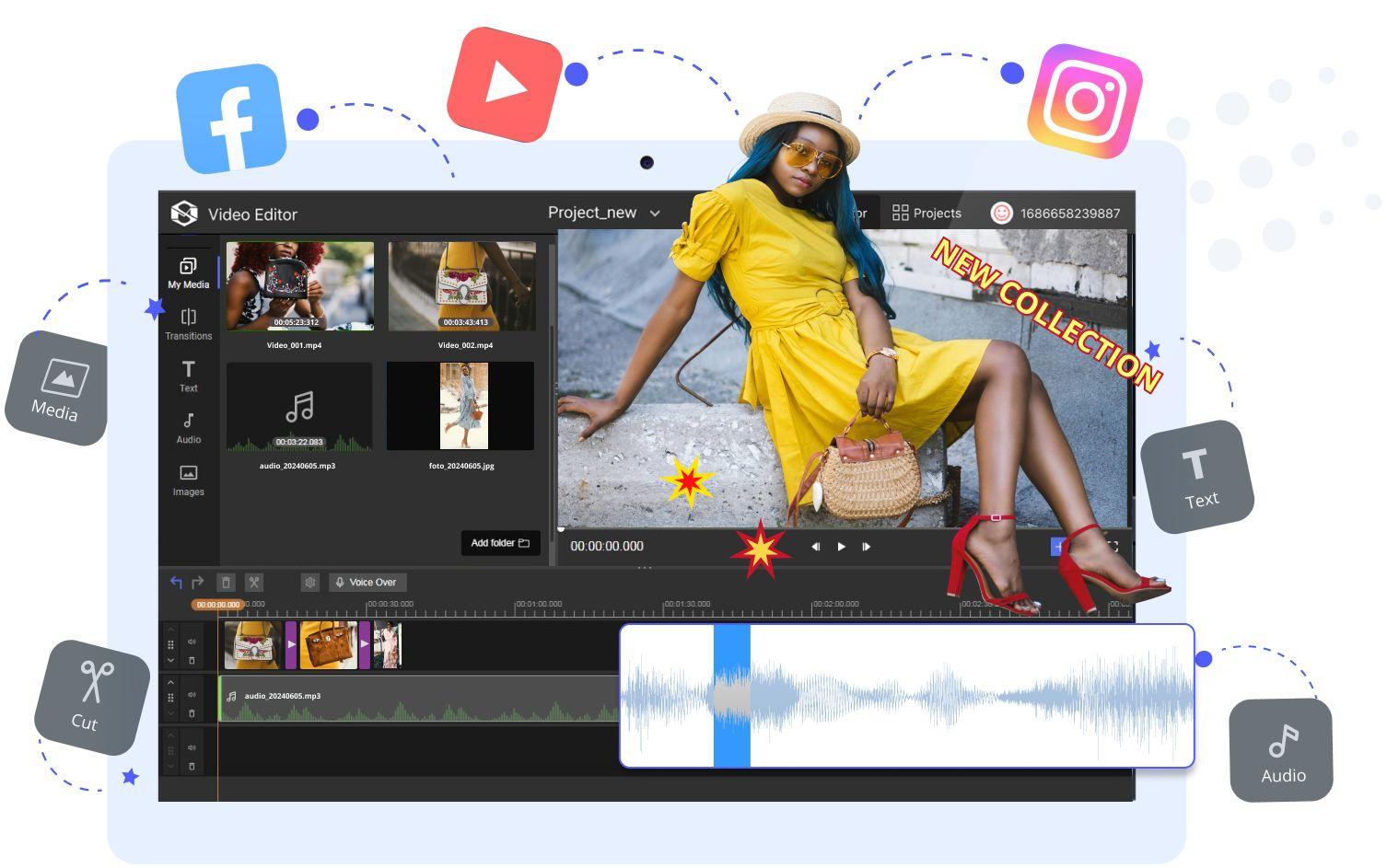Viewport: 1387px width, 868px height.
Task: Undo the last action with blue arrow
Action: 176,582
